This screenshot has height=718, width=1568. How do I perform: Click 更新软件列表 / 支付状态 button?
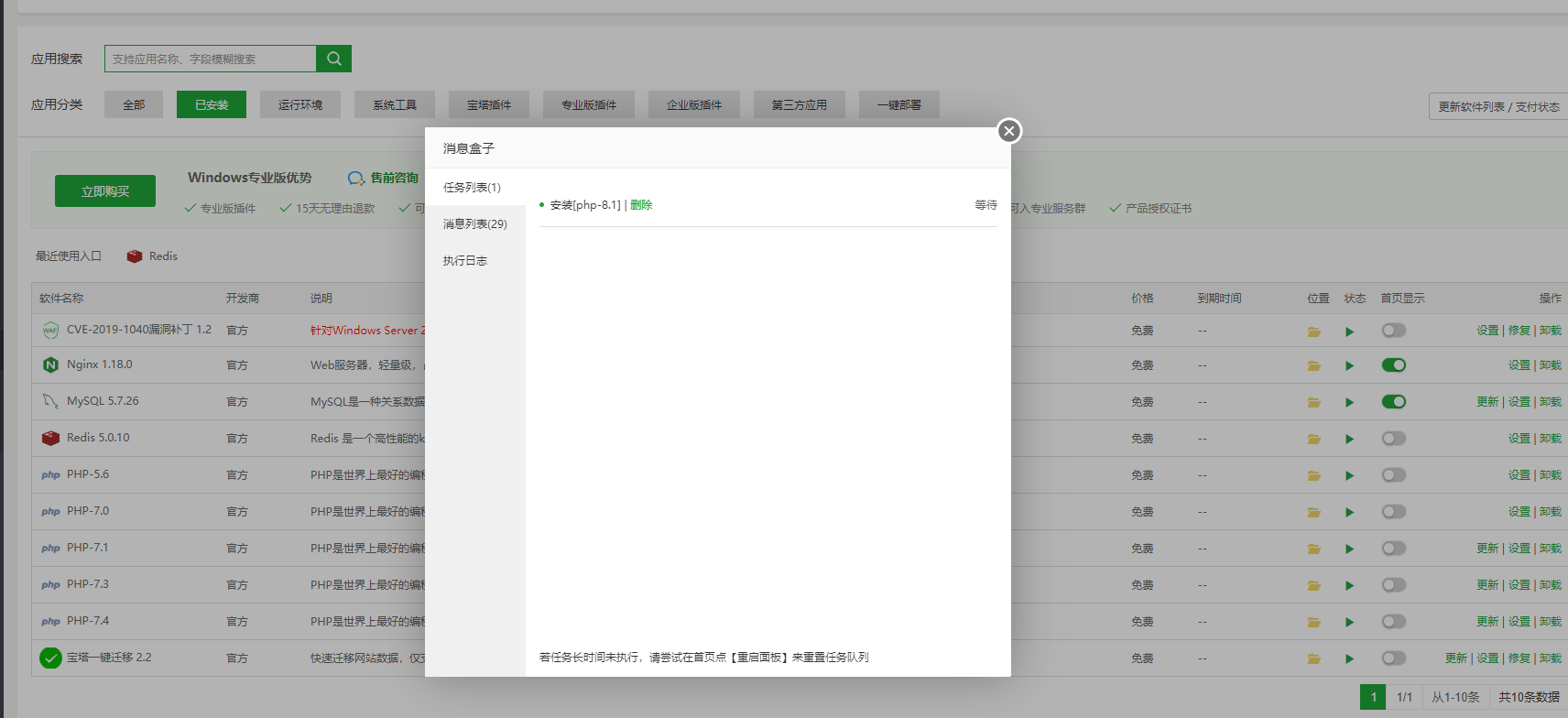click(1498, 106)
